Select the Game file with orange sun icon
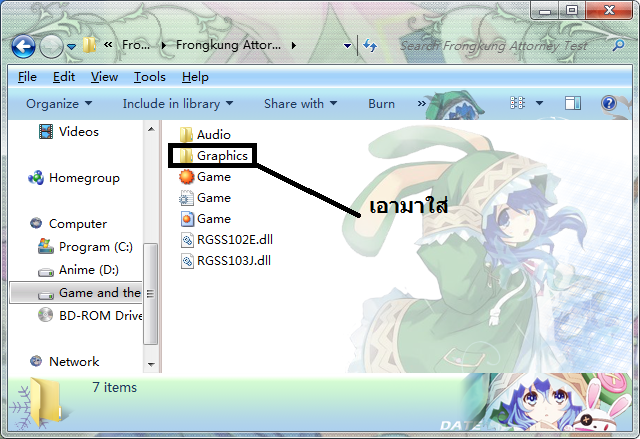Image resolution: width=640 pixels, height=439 pixels. (x=205, y=177)
